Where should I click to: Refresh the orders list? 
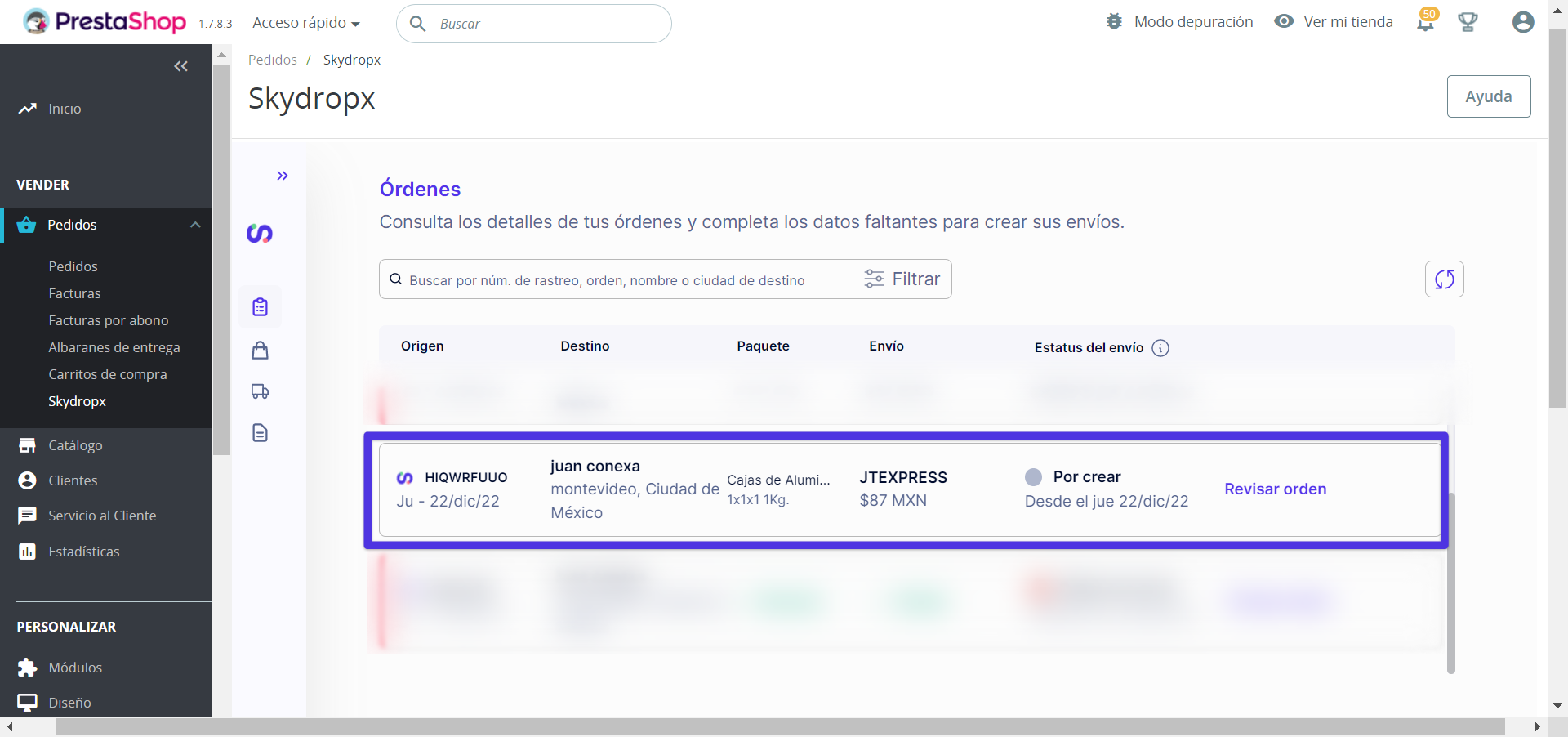tap(1445, 279)
